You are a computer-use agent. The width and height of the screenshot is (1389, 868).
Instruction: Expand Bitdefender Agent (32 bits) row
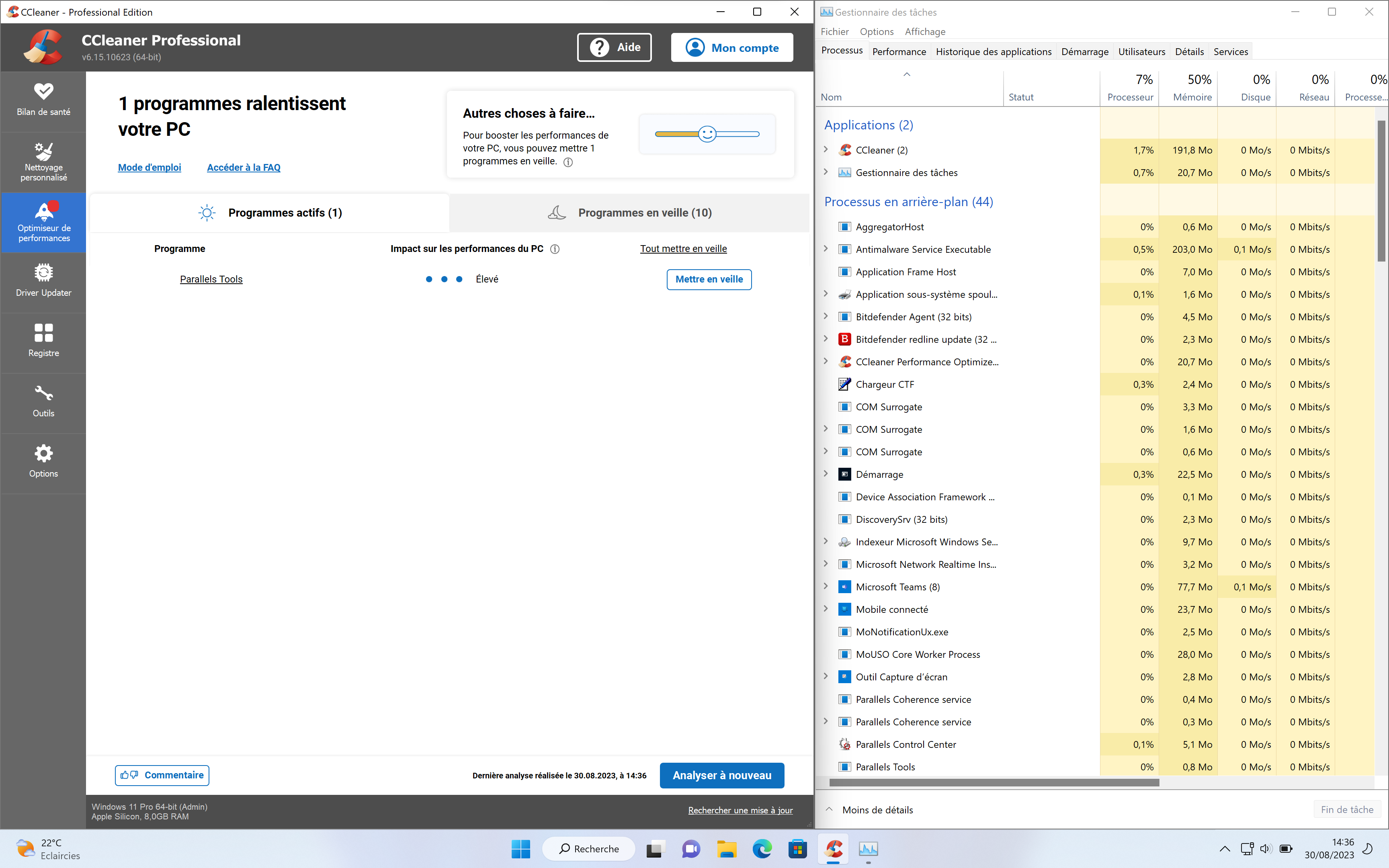[x=826, y=316]
